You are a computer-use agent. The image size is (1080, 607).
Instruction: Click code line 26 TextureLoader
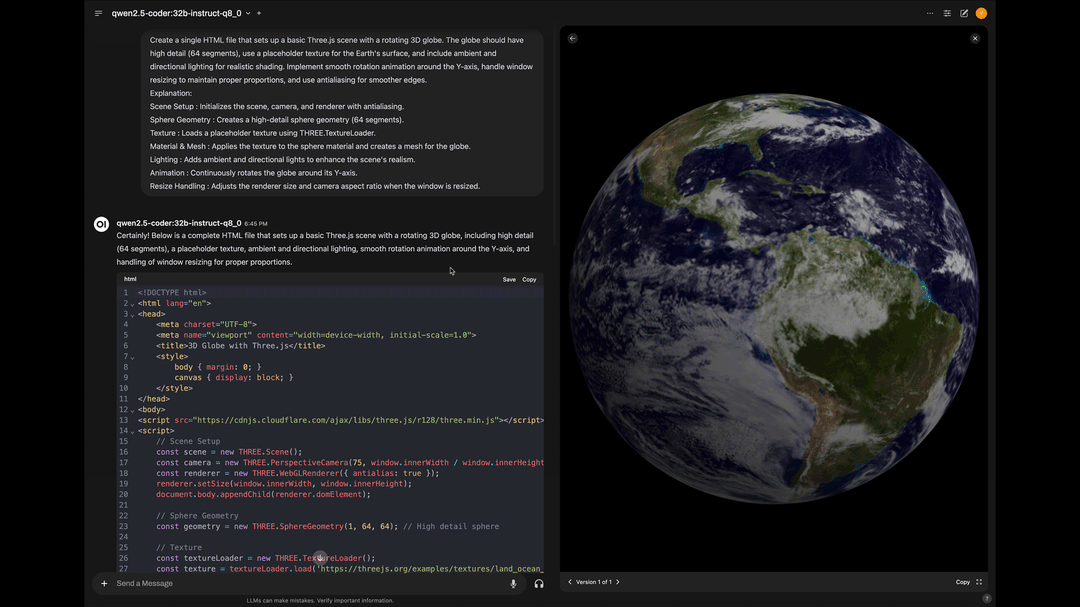coord(265,558)
